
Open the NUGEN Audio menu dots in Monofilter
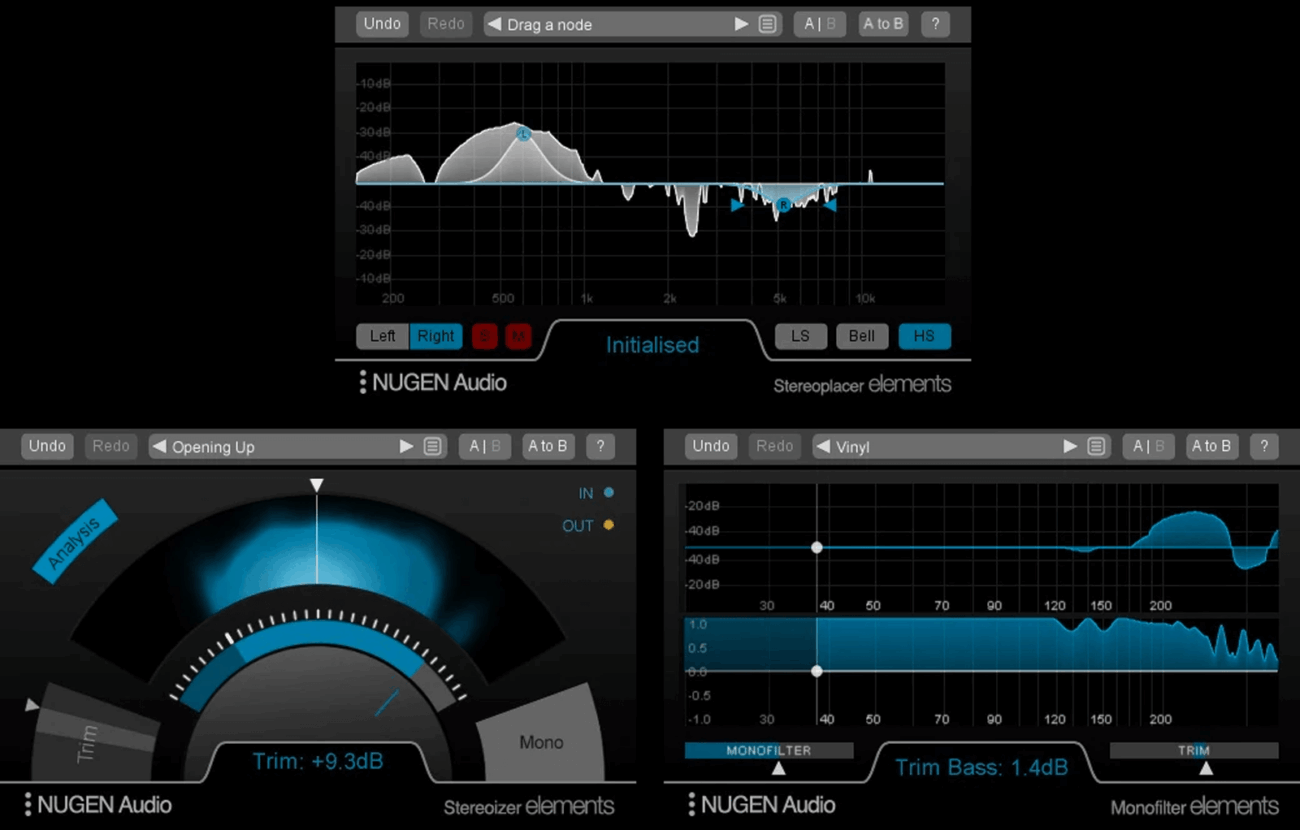click(692, 804)
